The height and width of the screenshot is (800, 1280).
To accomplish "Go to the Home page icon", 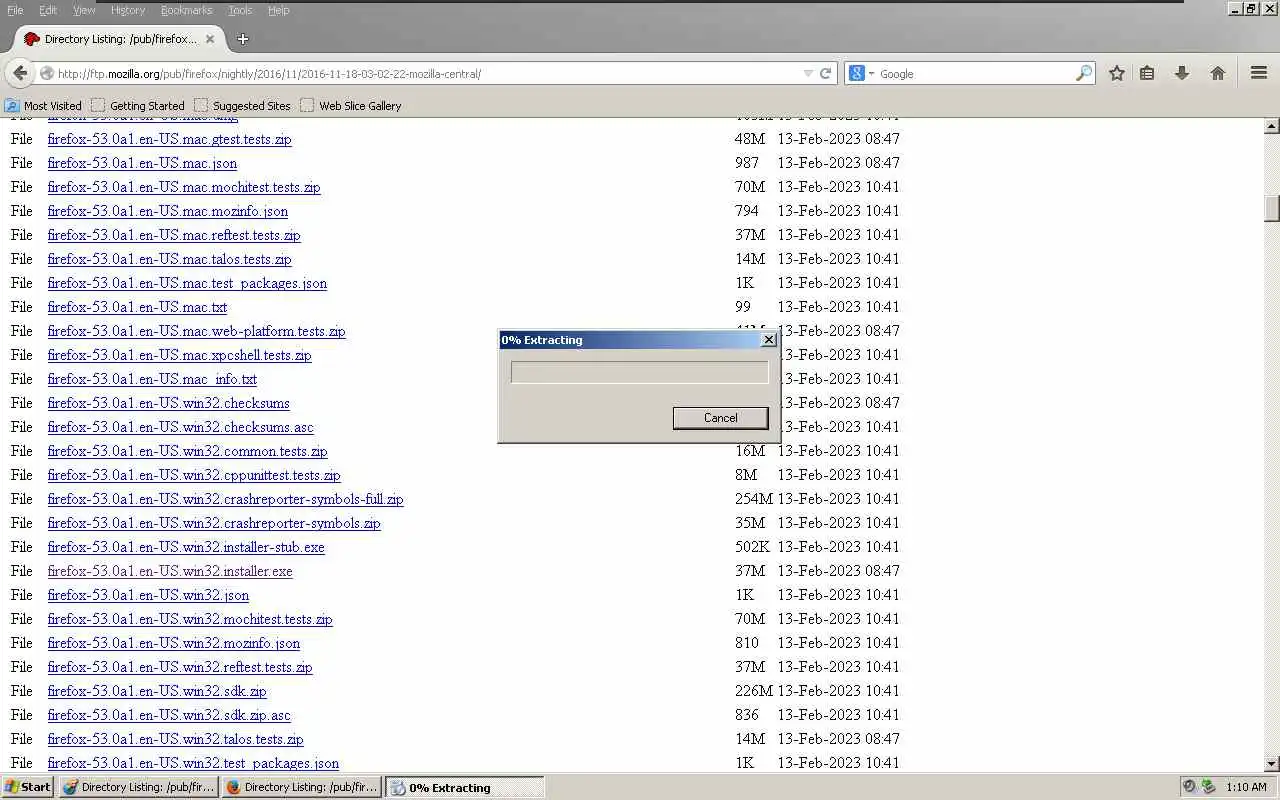I will pos(1218,73).
